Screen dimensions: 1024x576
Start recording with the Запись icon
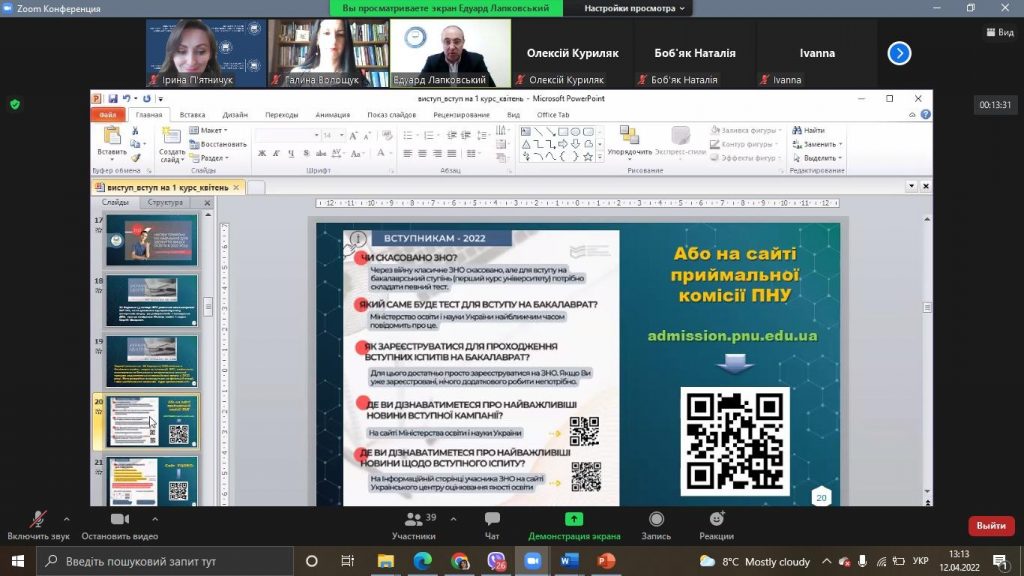coord(656,519)
